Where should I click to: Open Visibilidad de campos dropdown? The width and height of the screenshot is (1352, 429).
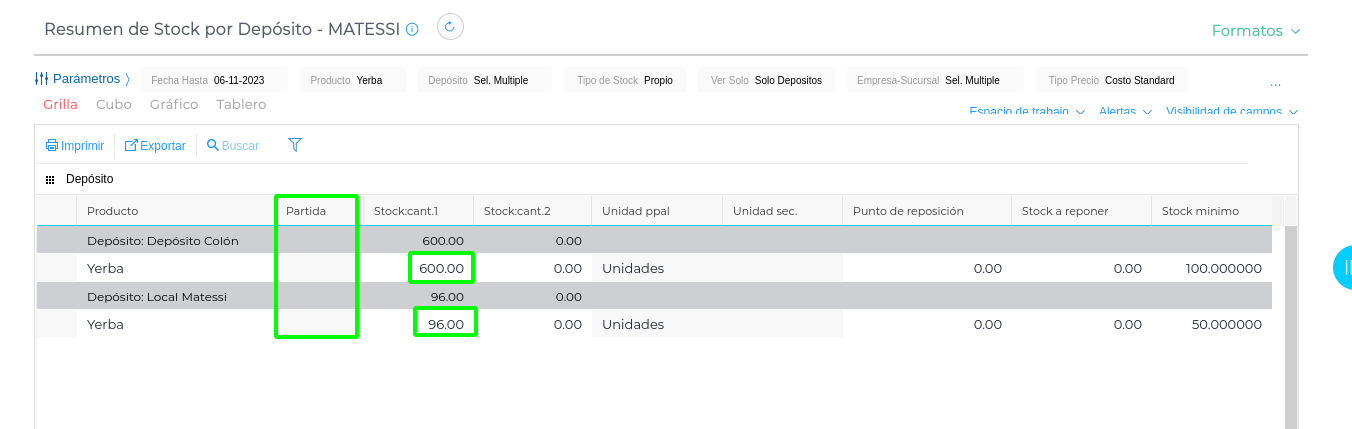[x=1231, y=112]
